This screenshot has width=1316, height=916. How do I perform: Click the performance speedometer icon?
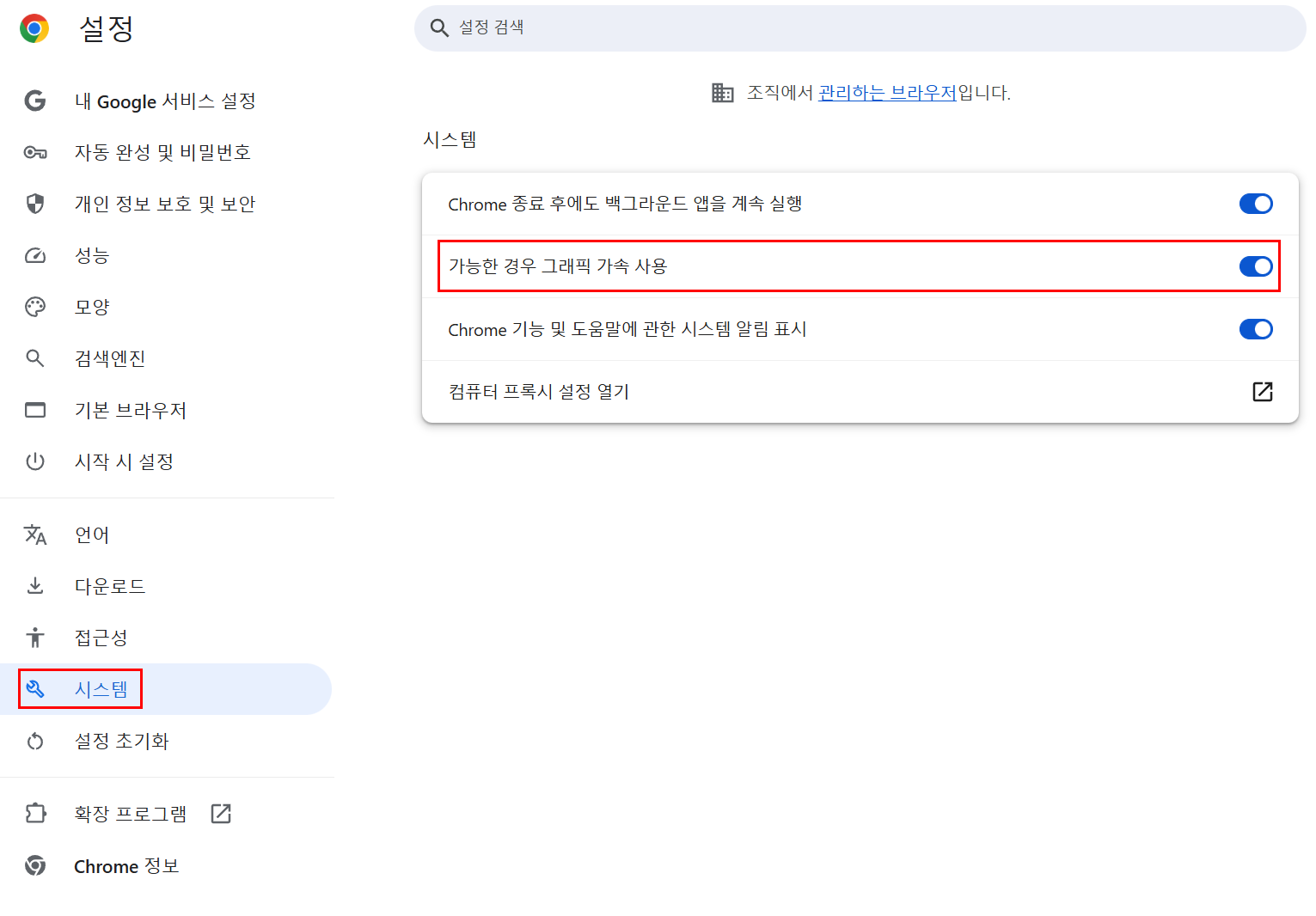click(x=35, y=255)
